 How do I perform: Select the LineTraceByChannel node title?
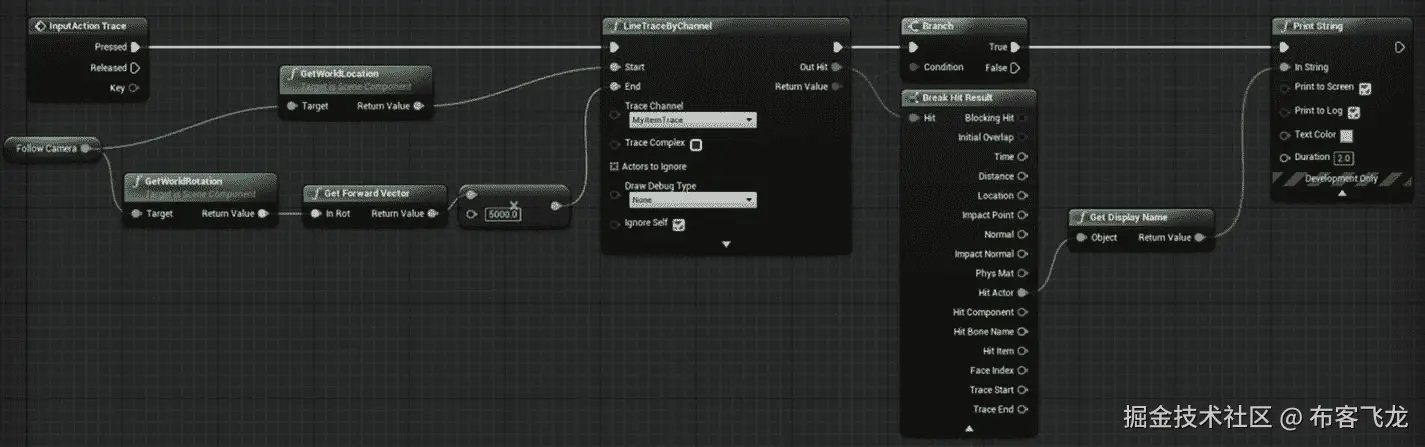[x=668, y=25]
